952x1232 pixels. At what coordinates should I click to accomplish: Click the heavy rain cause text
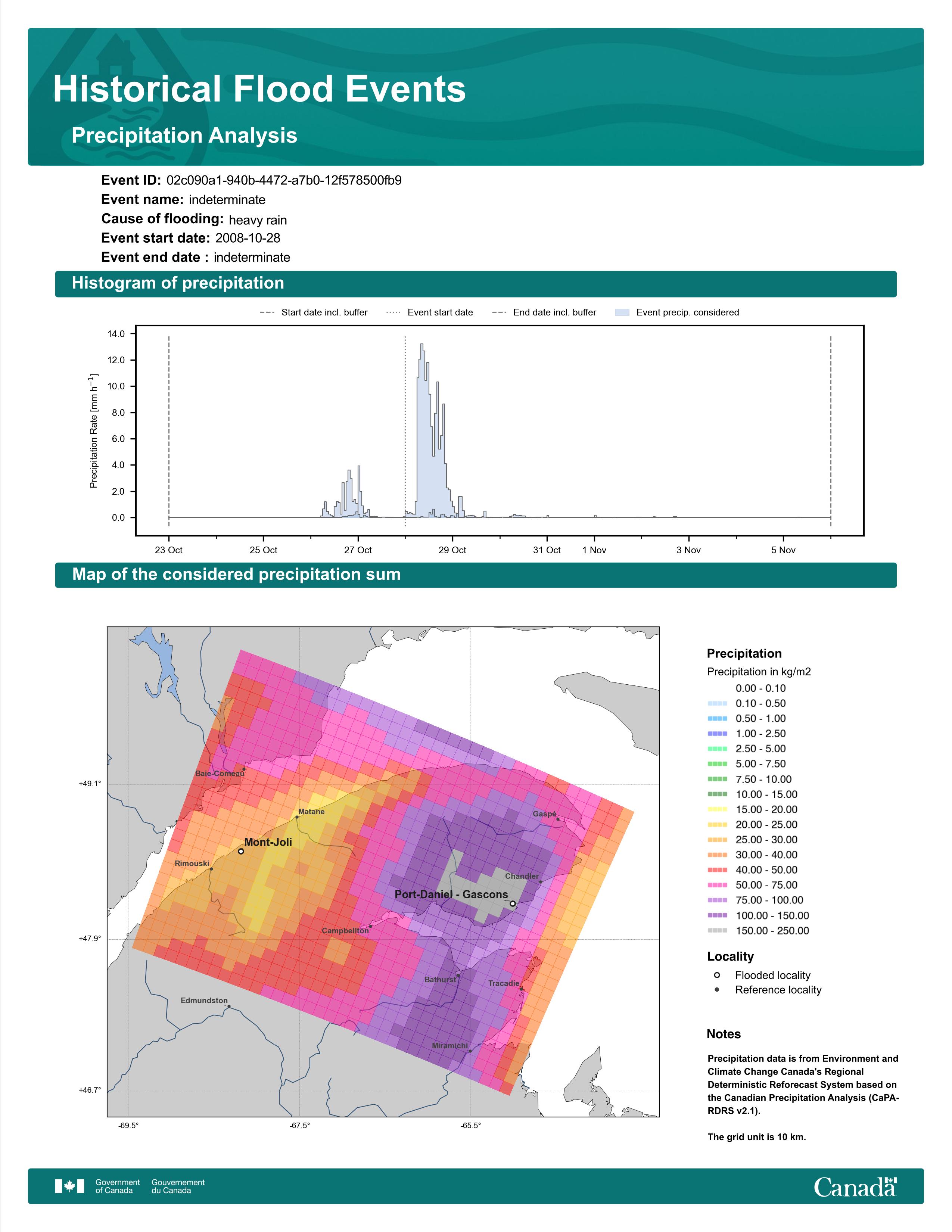pyautogui.click(x=258, y=220)
